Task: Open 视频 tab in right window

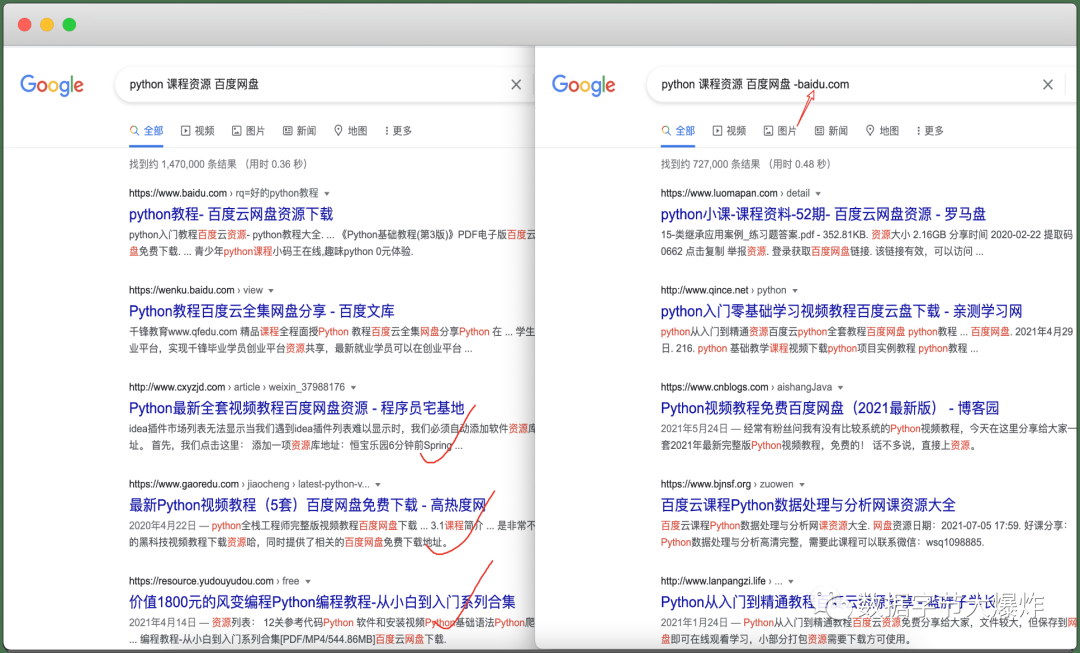Action: pos(729,131)
